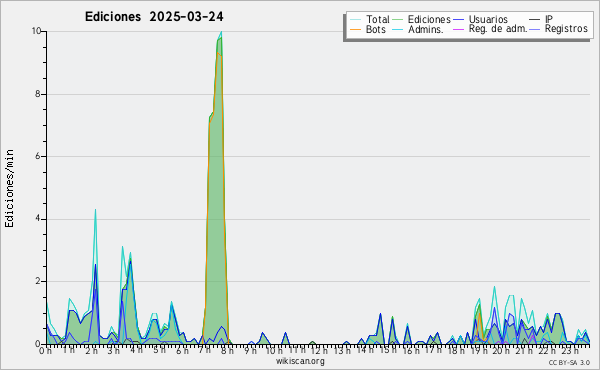Click the x-axis label '2 h'
The height and width of the screenshot is (370, 600).
(x=91, y=350)
